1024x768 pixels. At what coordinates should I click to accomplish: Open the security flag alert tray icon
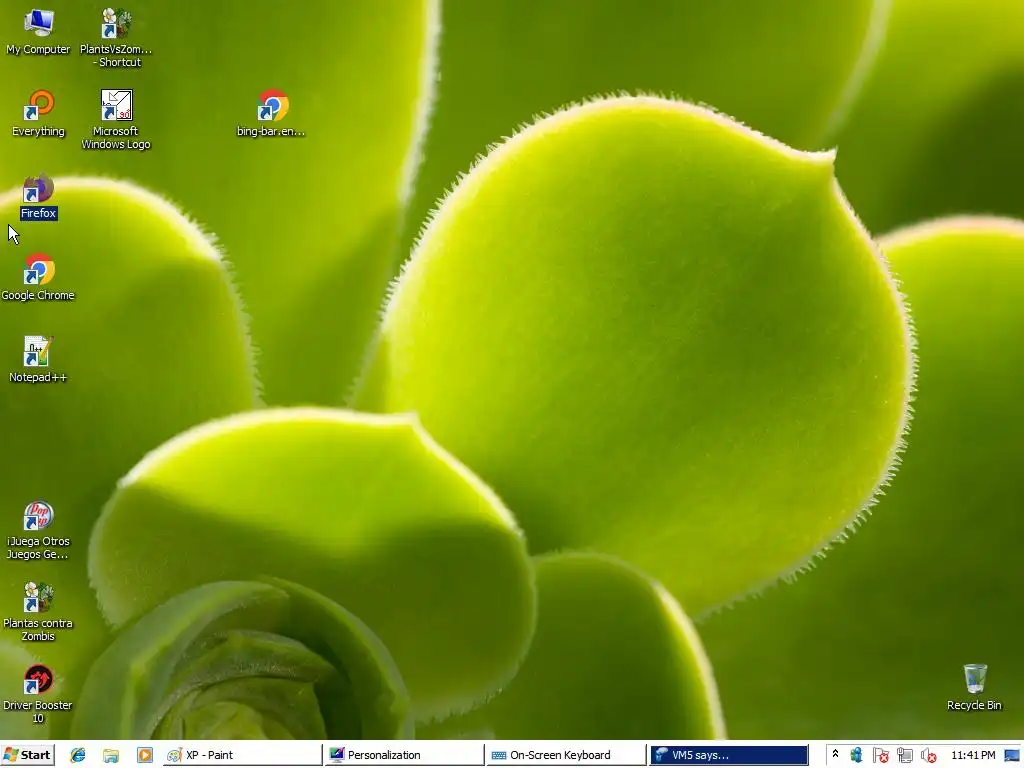point(880,756)
